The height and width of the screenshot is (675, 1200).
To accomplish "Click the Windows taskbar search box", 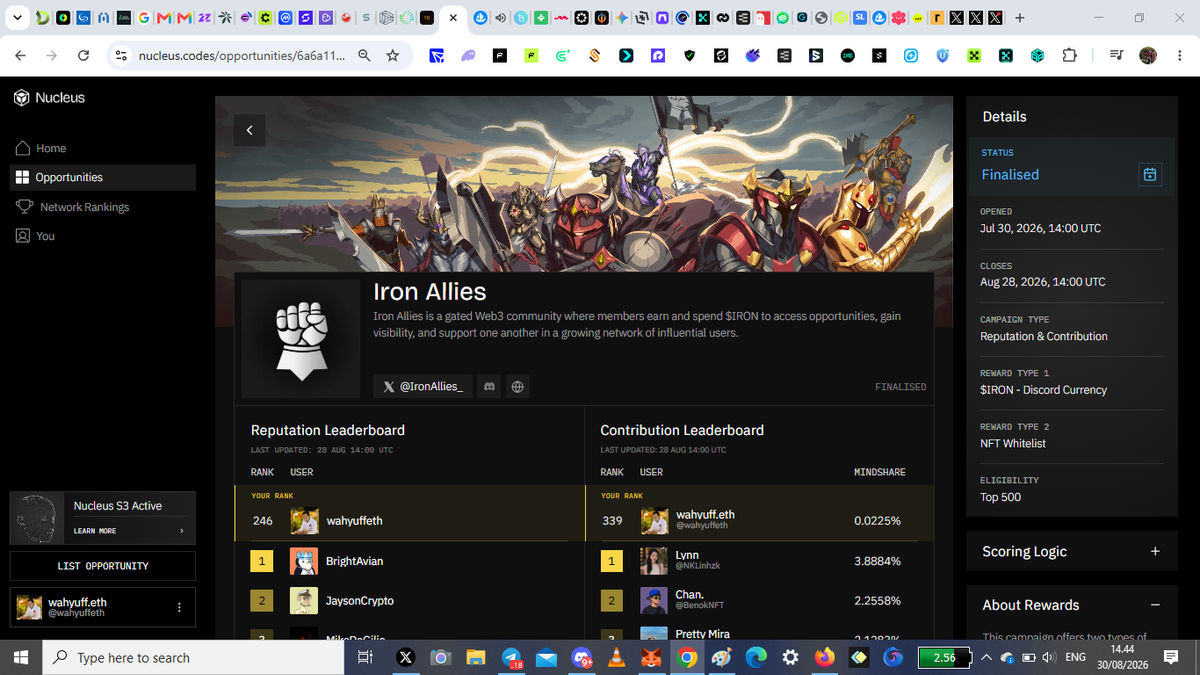I will (190, 657).
